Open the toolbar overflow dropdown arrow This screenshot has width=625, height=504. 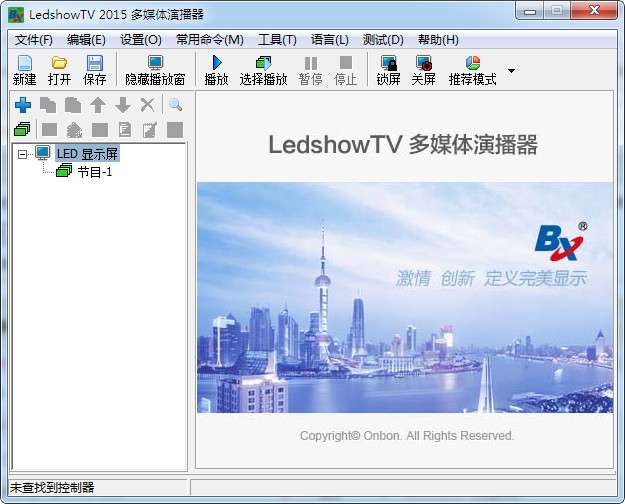point(512,71)
